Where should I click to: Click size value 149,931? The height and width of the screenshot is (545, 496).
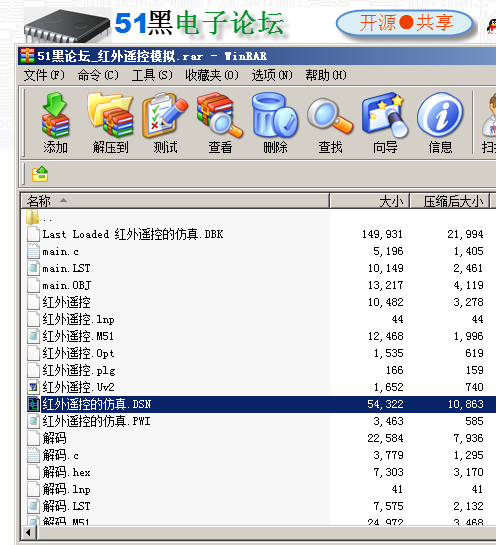click(382, 234)
